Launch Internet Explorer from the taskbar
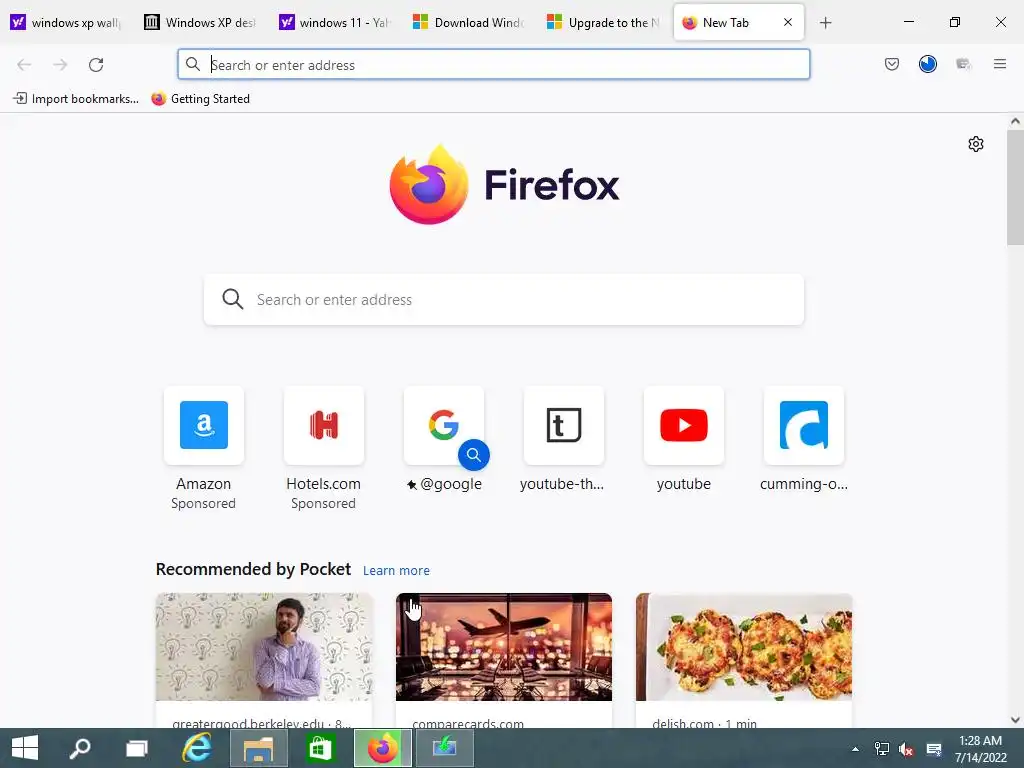This screenshot has width=1024, height=768. (197, 748)
